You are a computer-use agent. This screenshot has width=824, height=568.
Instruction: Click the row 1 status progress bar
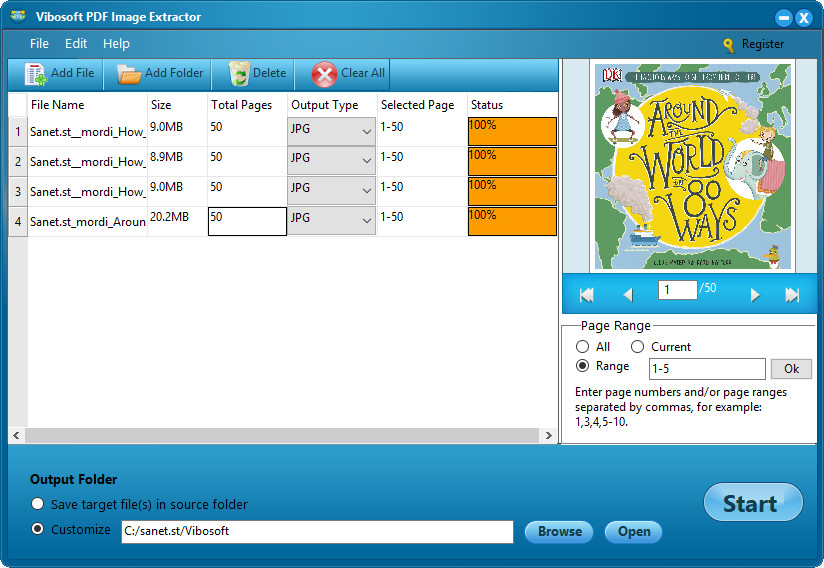pos(512,131)
